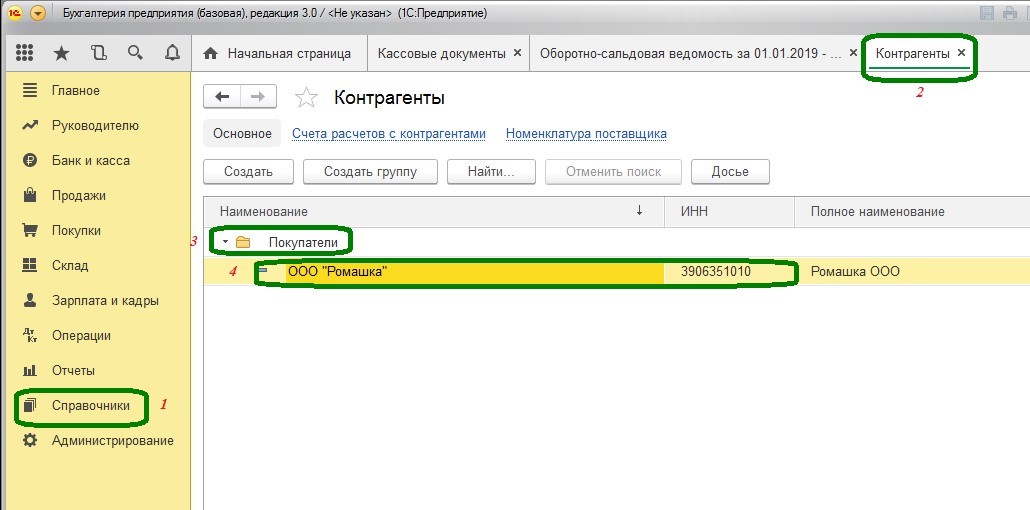Click the Банк и касса ruble icon
Viewport: 1030px width, 510px height.
(x=30, y=160)
